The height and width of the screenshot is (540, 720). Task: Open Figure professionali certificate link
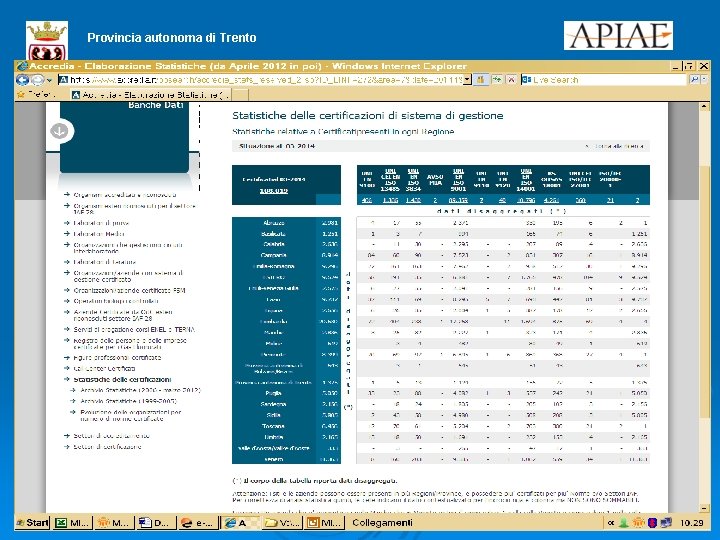point(117,357)
